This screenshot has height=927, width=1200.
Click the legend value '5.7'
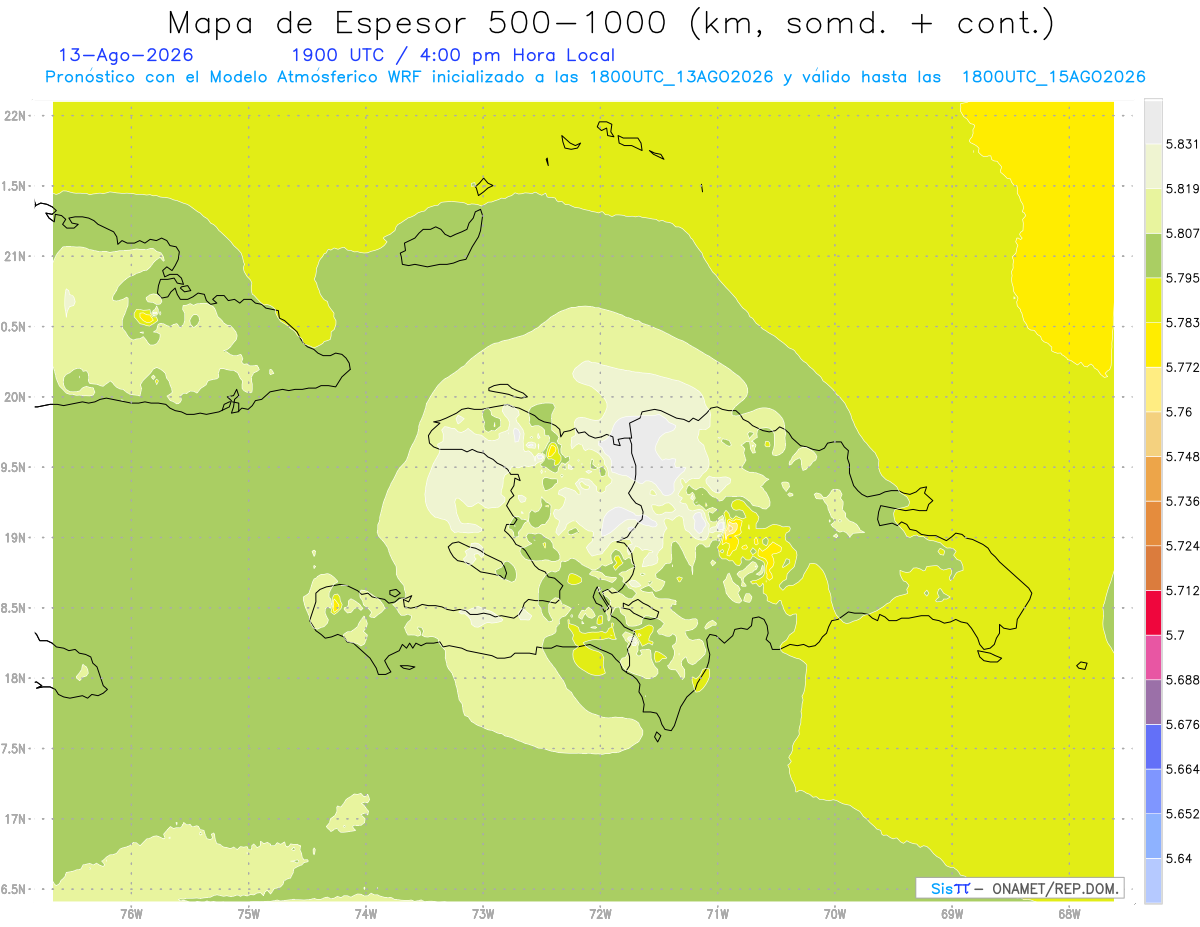[1175, 635]
